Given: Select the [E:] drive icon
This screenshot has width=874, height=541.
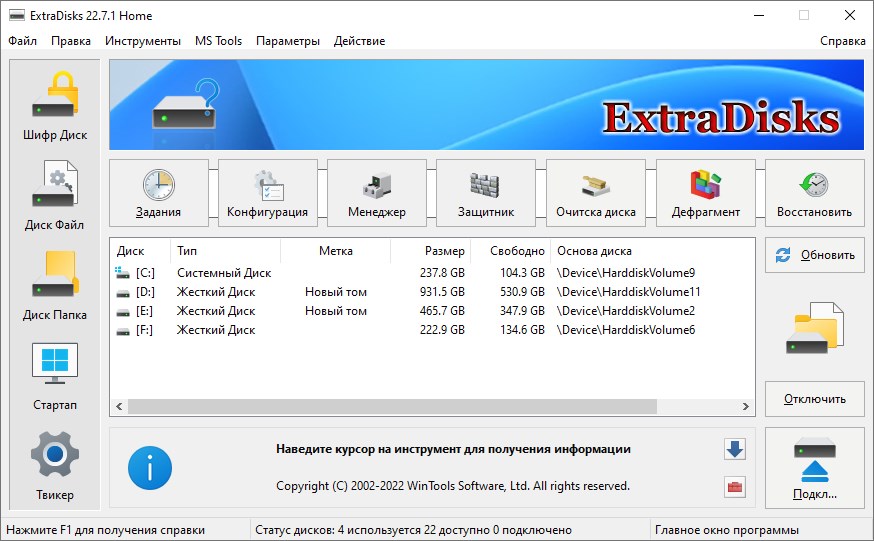Looking at the screenshot, I should point(122,311).
